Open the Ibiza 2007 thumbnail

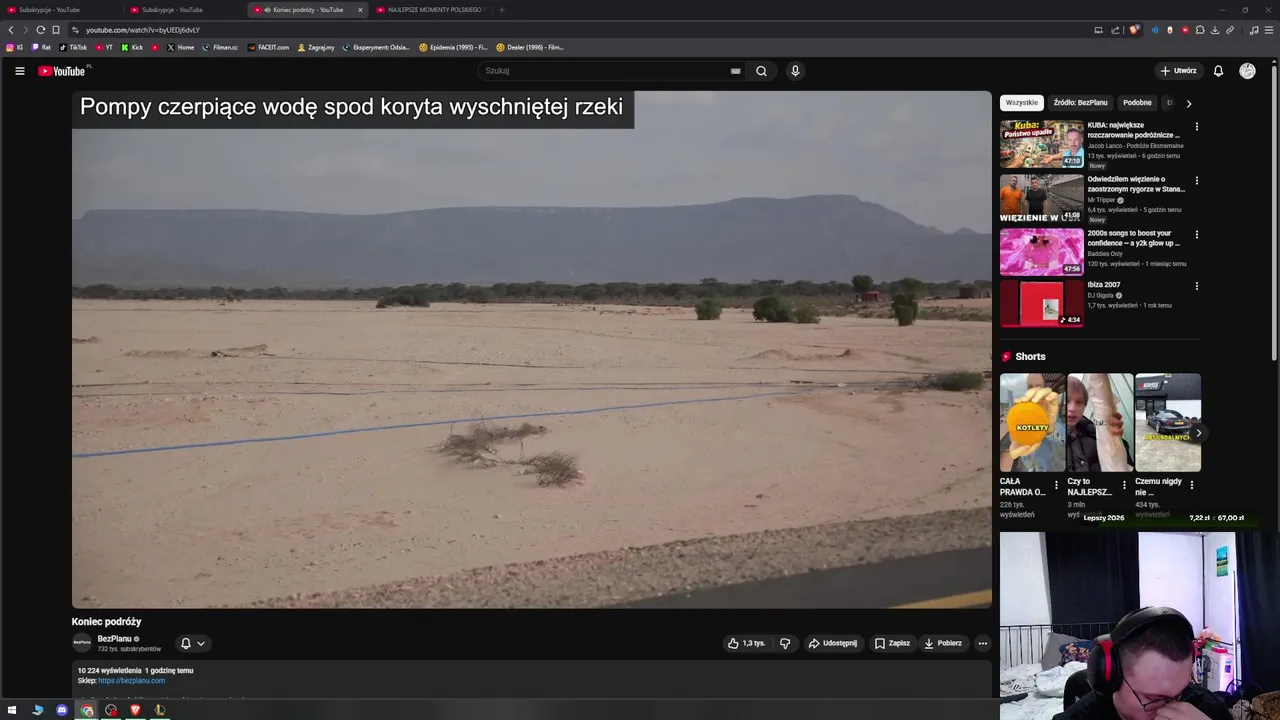[x=1042, y=303]
